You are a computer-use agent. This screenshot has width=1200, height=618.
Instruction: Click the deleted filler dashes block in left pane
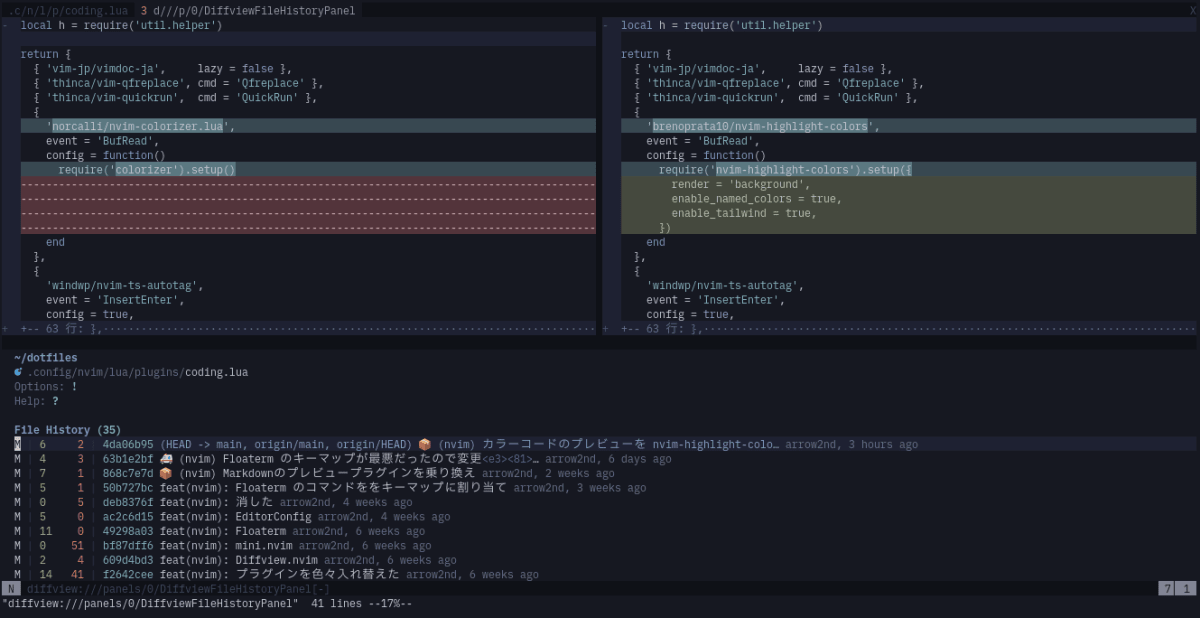tap(308, 206)
